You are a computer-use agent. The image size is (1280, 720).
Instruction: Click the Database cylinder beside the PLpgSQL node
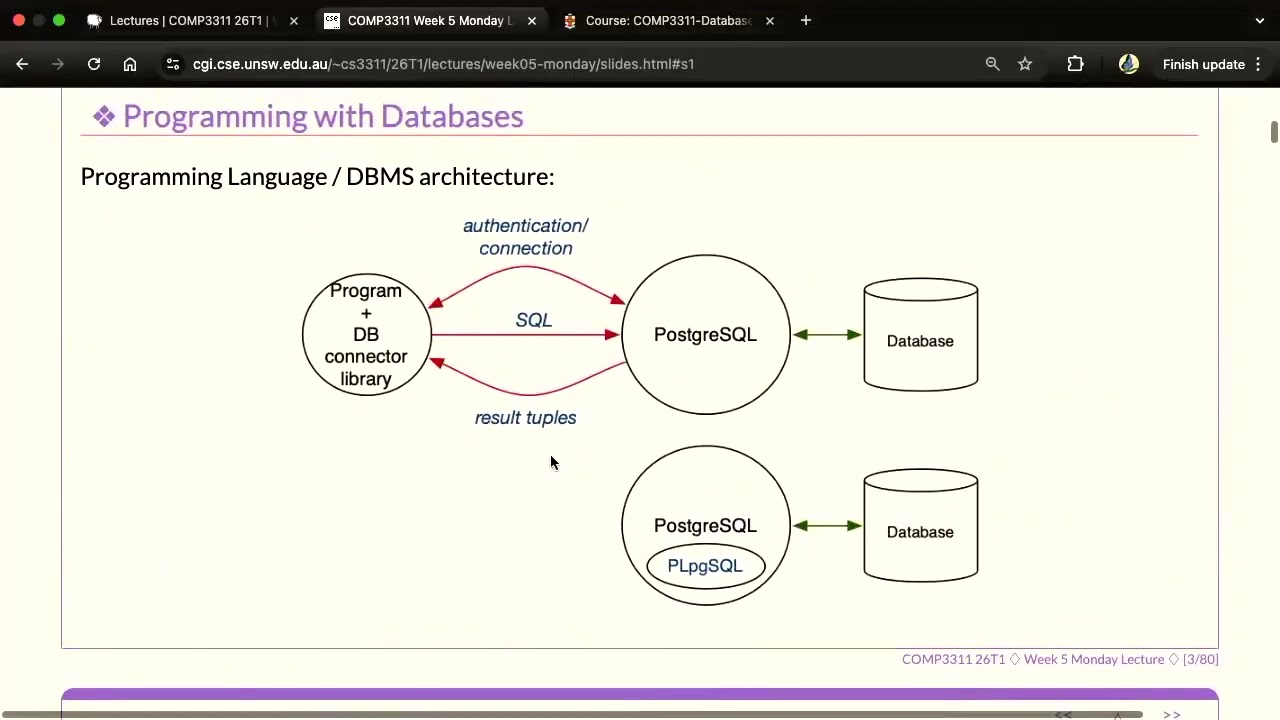click(921, 526)
